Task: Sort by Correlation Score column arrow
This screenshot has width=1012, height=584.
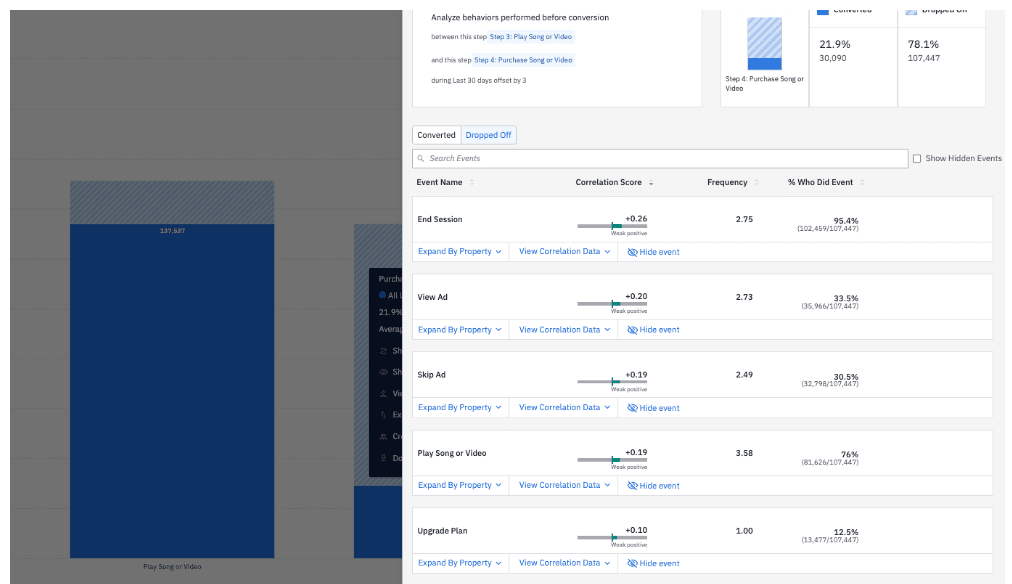Action: click(651, 183)
